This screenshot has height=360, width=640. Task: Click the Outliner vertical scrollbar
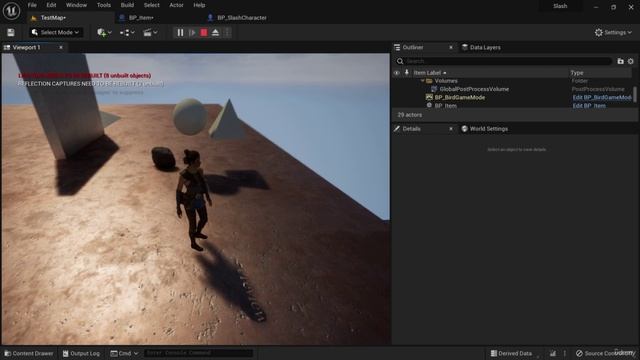click(x=635, y=94)
